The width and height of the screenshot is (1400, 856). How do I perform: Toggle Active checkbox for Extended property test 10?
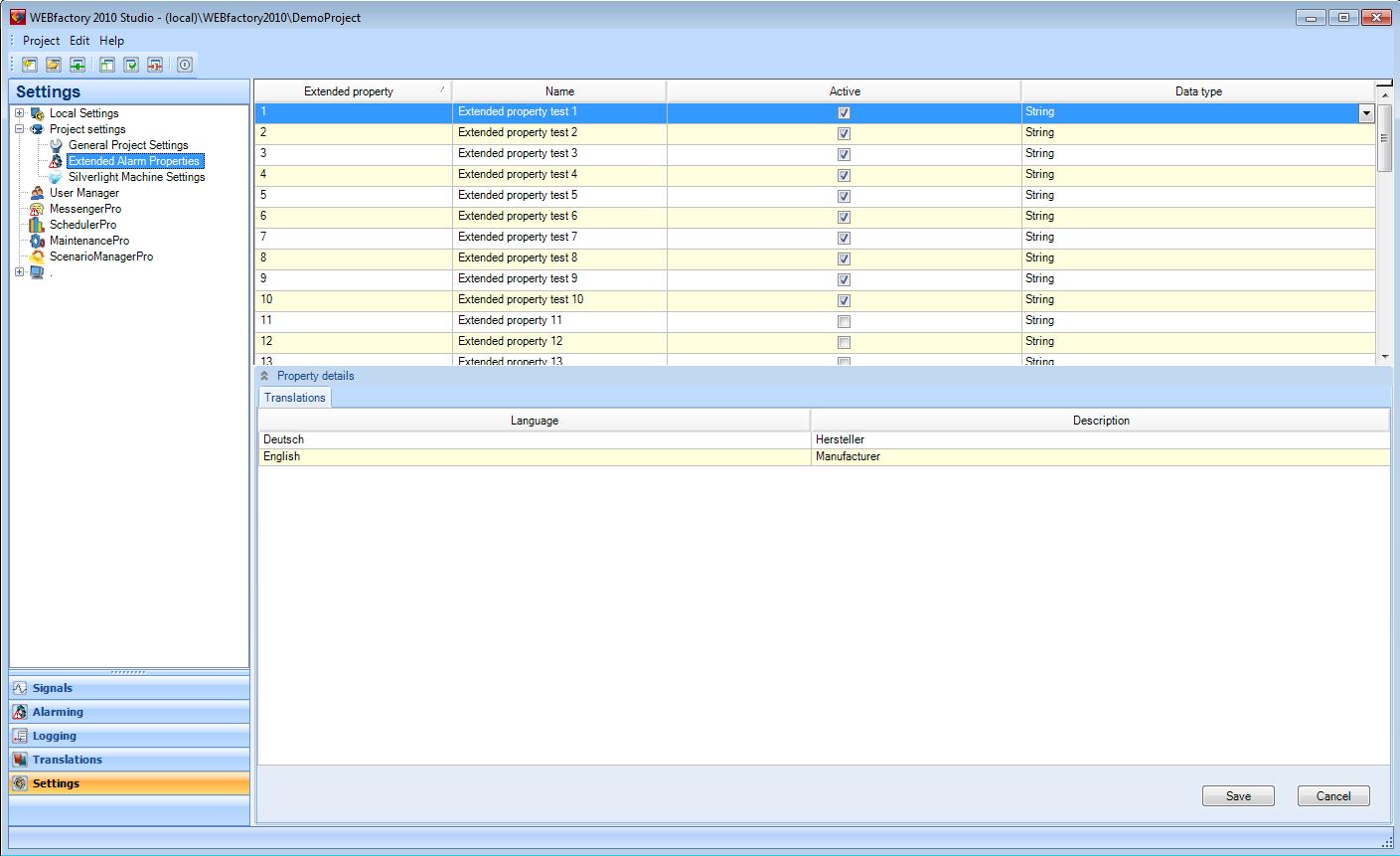coord(844,300)
